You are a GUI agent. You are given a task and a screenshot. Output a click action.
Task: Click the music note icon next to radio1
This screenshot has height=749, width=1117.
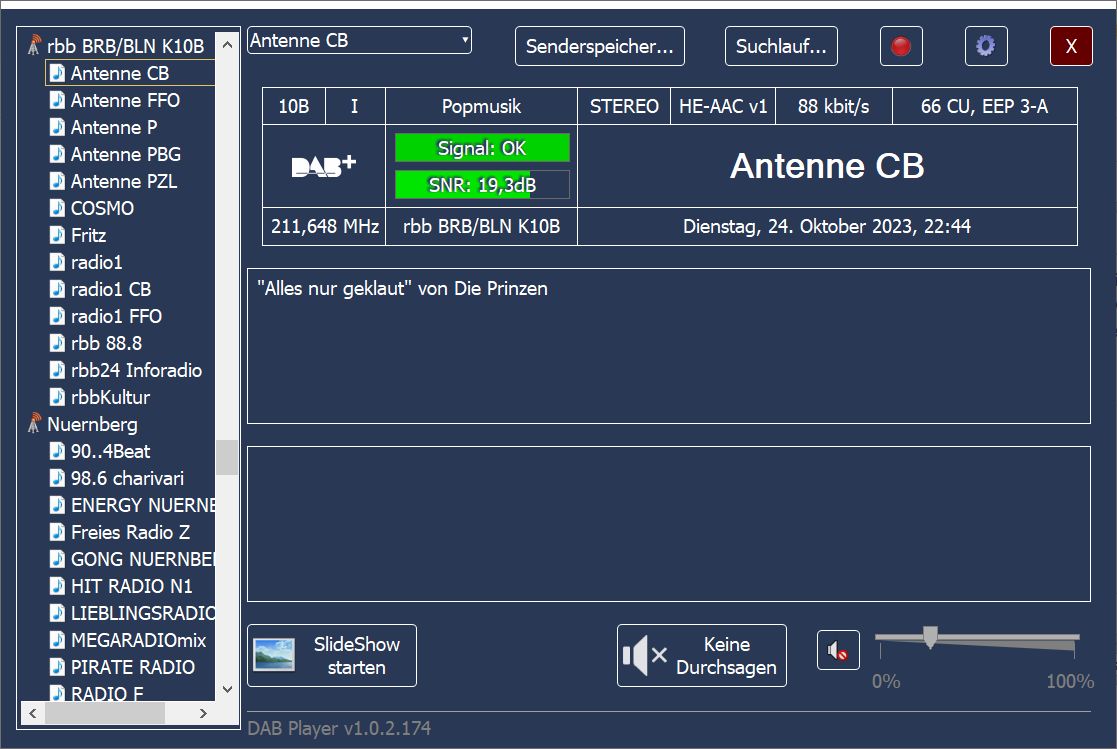click(x=57, y=262)
